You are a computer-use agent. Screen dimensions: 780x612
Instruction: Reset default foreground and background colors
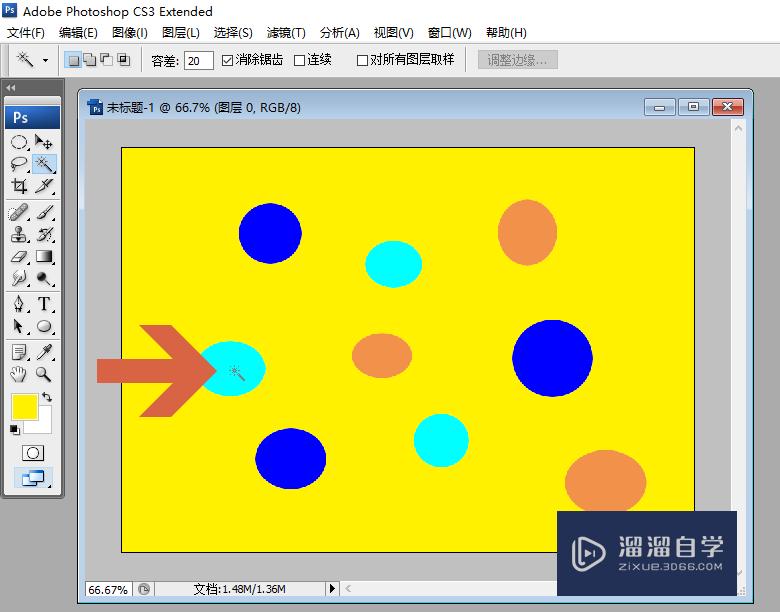pyautogui.click(x=15, y=430)
